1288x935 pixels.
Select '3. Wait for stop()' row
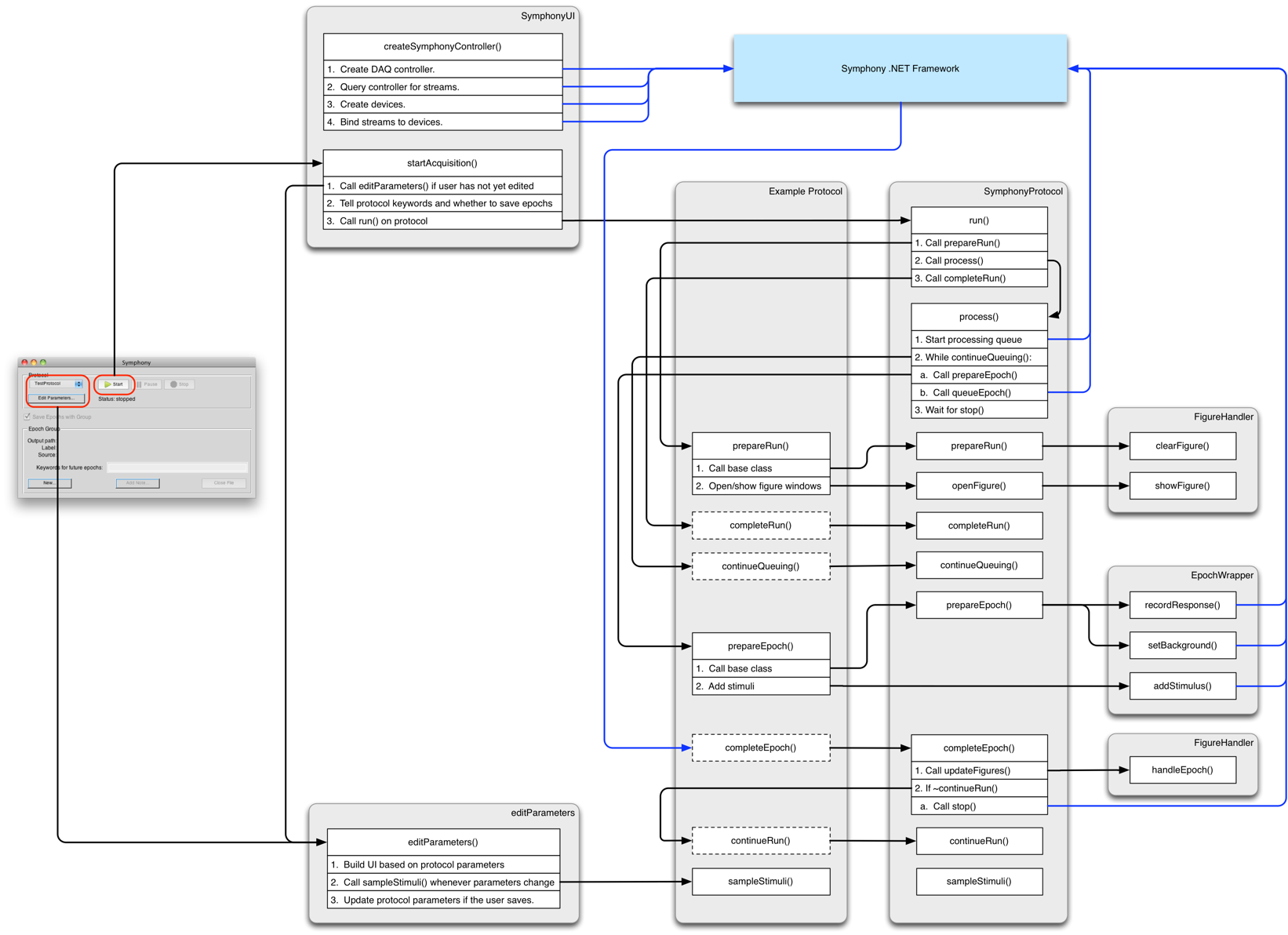(x=979, y=410)
